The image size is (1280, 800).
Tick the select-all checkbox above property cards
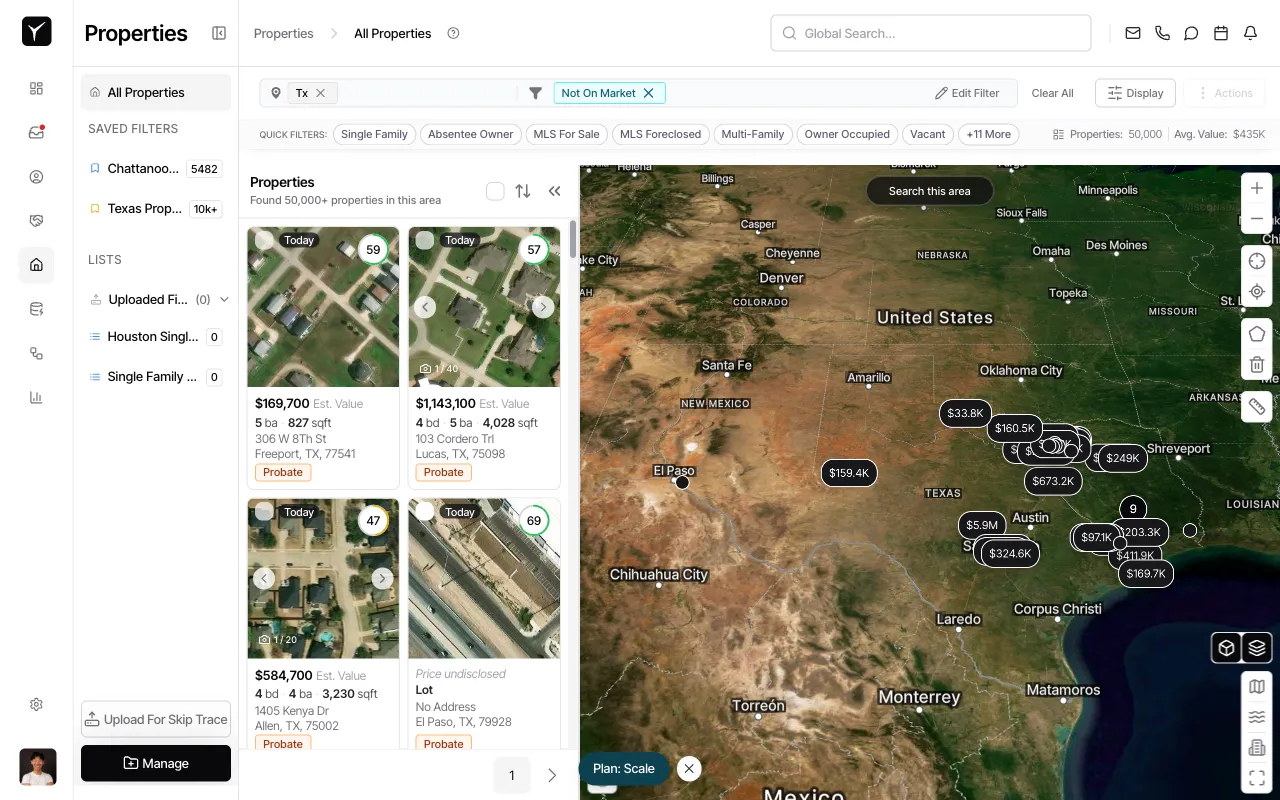click(x=495, y=190)
